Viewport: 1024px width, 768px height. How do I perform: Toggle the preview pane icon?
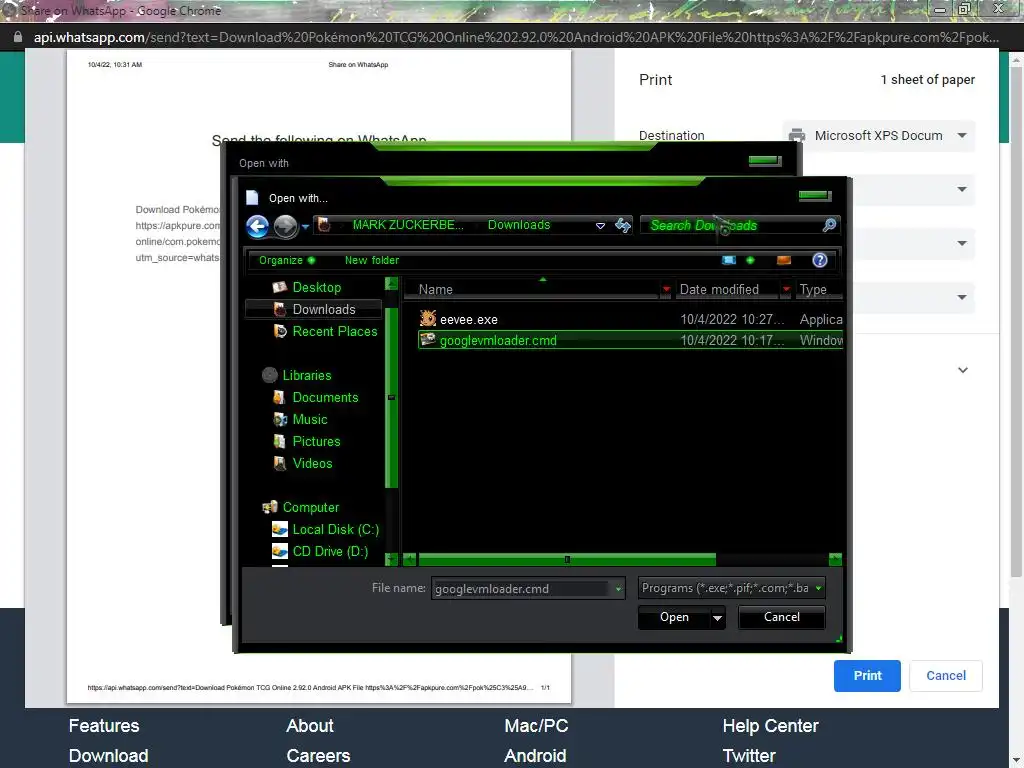coord(784,260)
